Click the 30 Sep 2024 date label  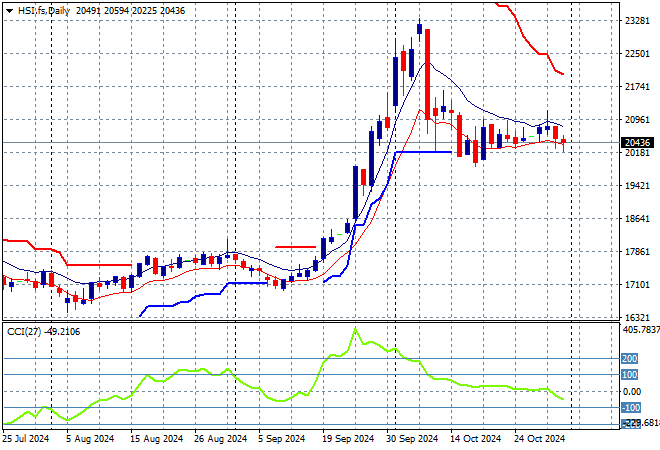[413, 438]
